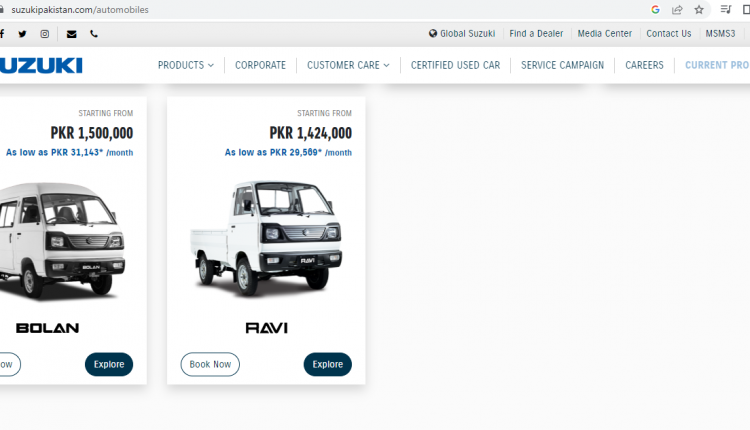
Task: Open the Contact Us link
Action: pyautogui.click(x=669, y=33)
